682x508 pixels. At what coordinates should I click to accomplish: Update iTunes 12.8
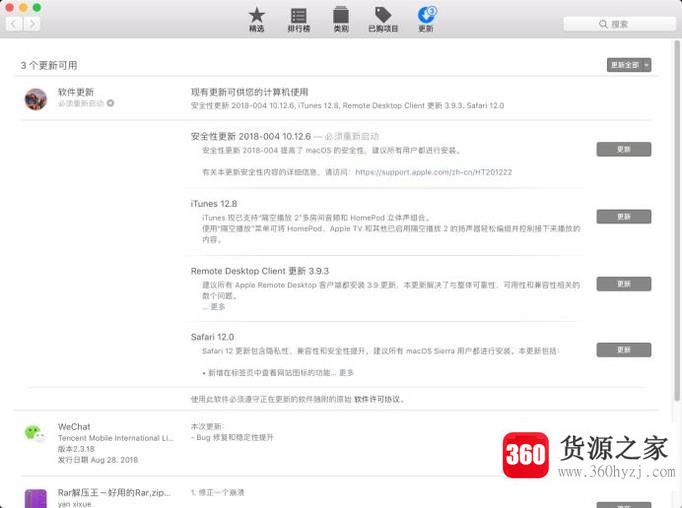[x=624, y=216]
